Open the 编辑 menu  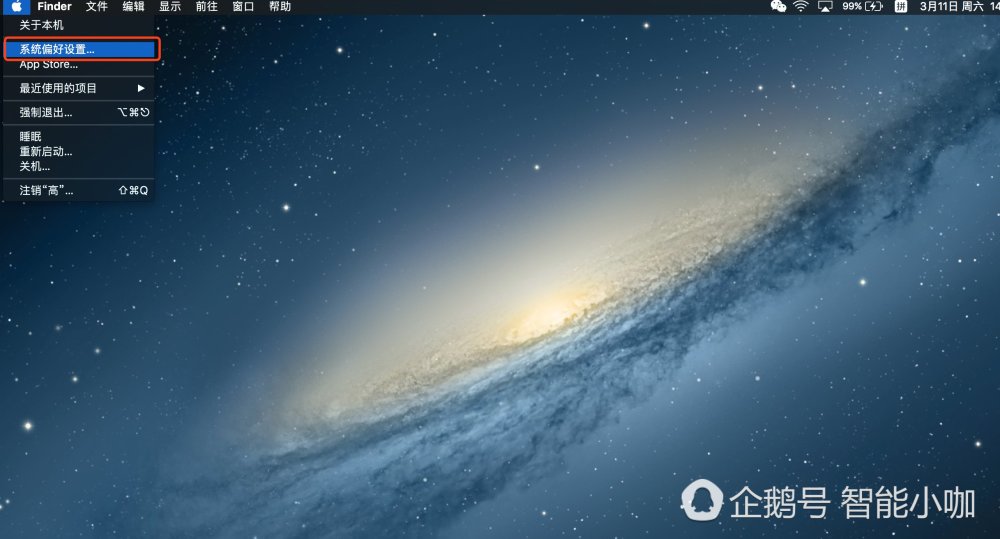[133, 6]
